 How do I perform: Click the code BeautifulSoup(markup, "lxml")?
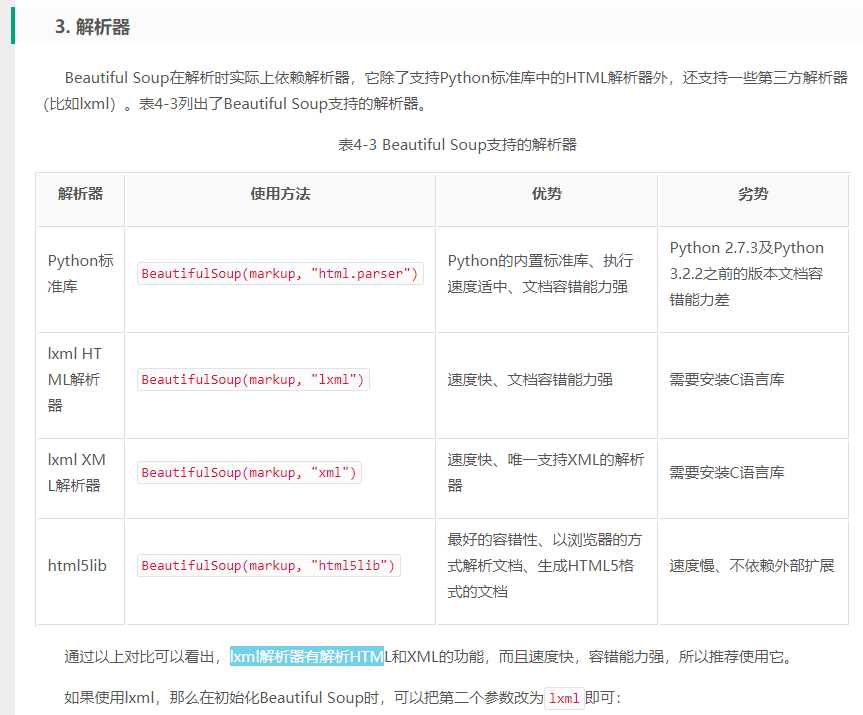(x=253, y=379)
